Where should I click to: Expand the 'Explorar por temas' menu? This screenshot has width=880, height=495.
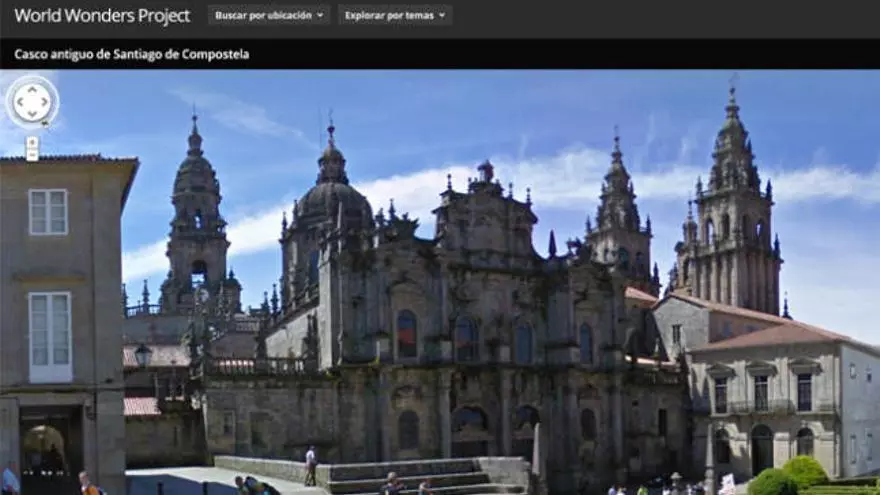(x=394, y=15)
